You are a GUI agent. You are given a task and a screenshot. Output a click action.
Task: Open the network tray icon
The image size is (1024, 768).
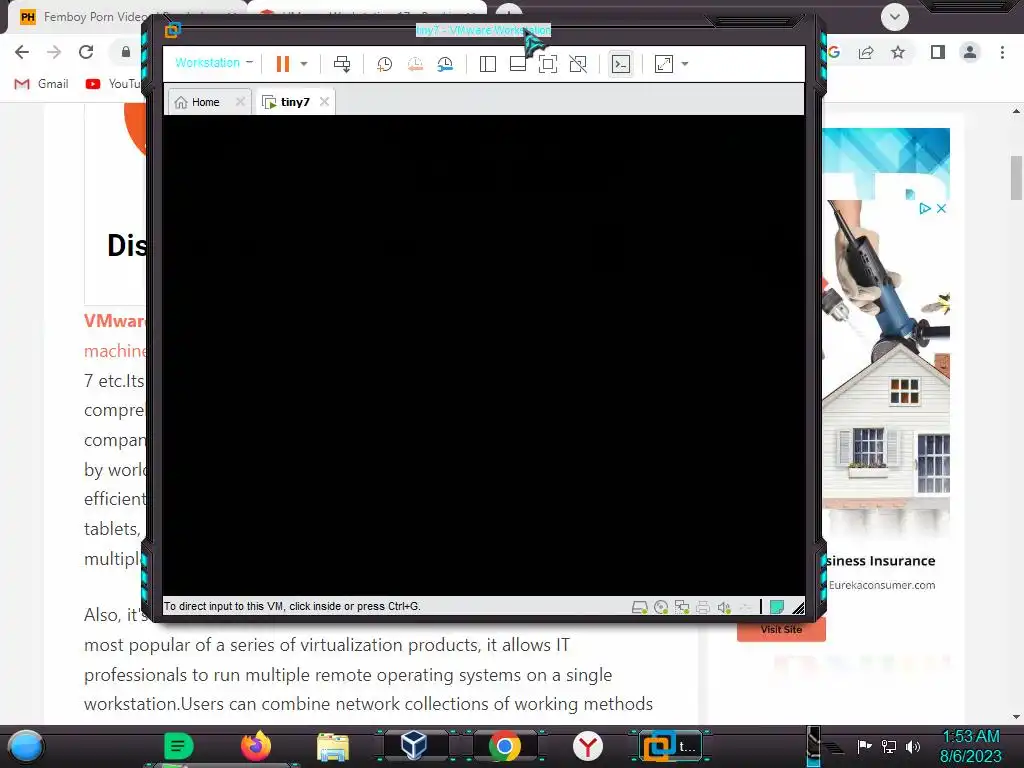tap(889, 746)
